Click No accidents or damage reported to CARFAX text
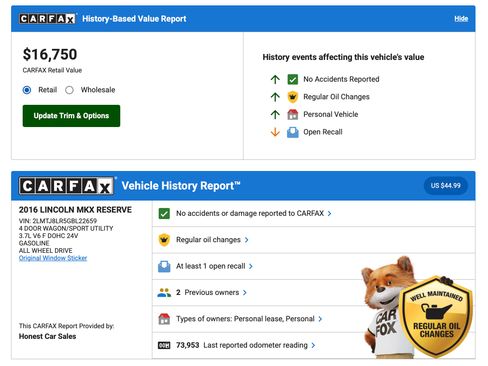The width and height of the screenshot is (488, 366). tap(250, 213)
